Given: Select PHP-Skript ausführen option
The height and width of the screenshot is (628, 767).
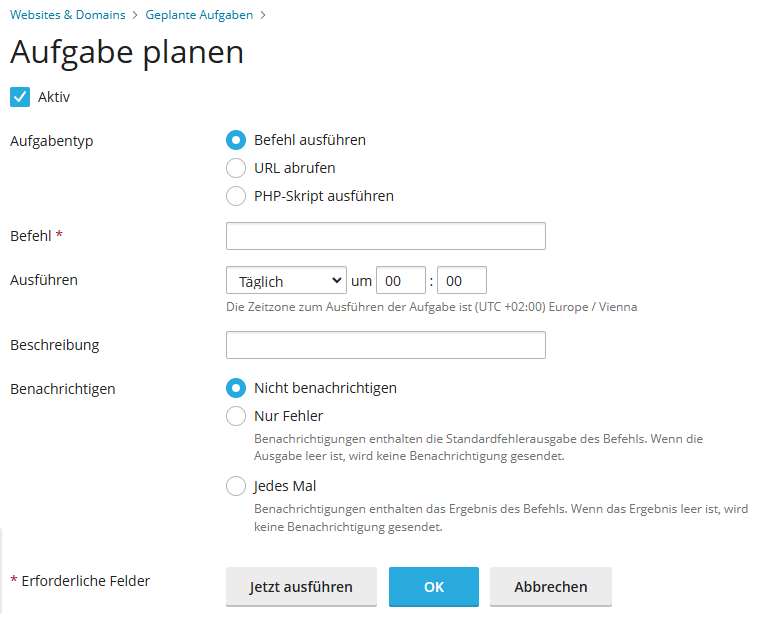Looking at the screenshot, I should click(x=236, y=196).
